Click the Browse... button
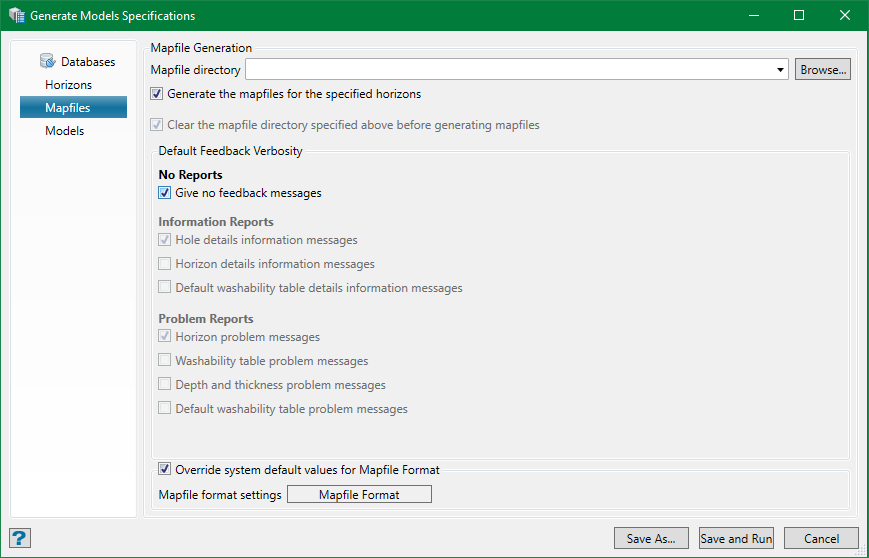The image size is (869, 558). click(823, 70)
